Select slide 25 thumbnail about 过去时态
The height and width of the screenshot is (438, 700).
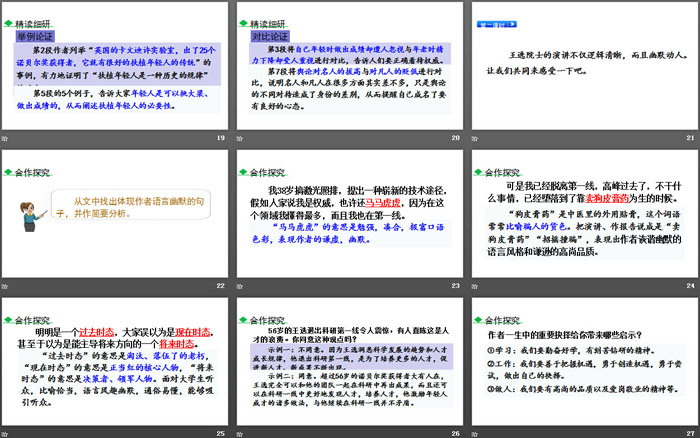pyautogui.click(x=115, y=362)
